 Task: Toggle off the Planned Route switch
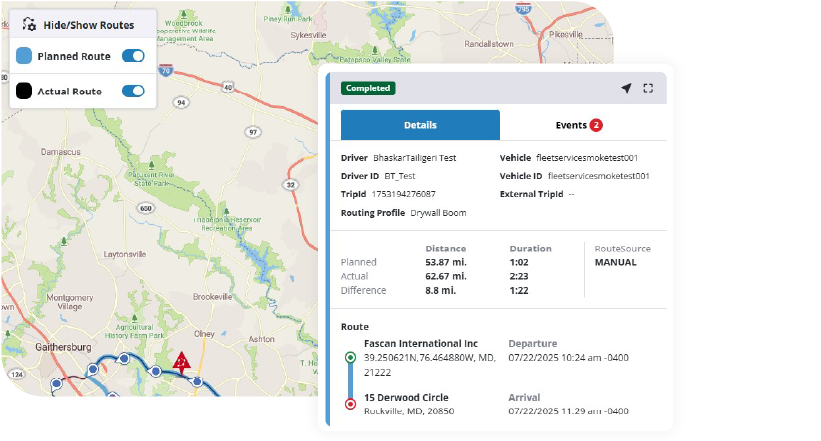click(133, 57)
